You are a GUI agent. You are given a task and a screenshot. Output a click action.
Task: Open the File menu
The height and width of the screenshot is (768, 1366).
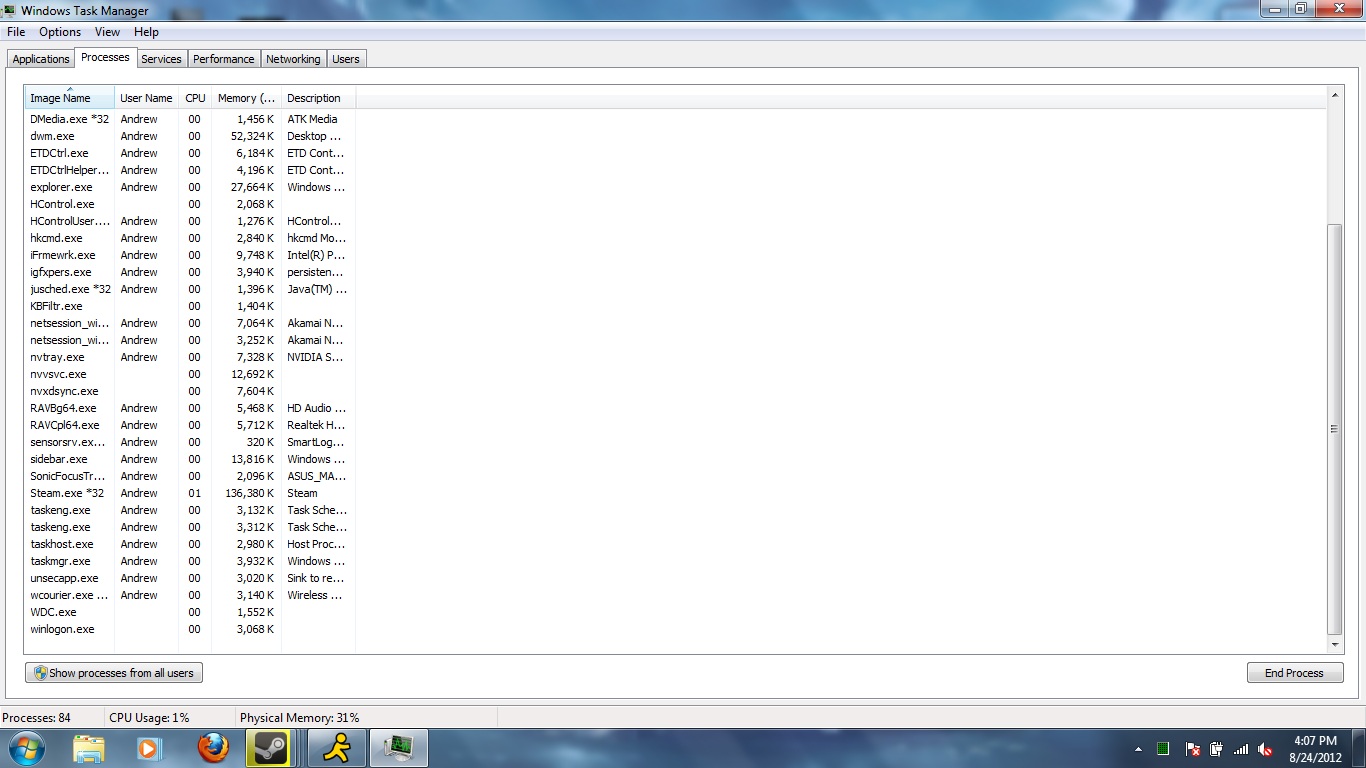pos(16,32)
